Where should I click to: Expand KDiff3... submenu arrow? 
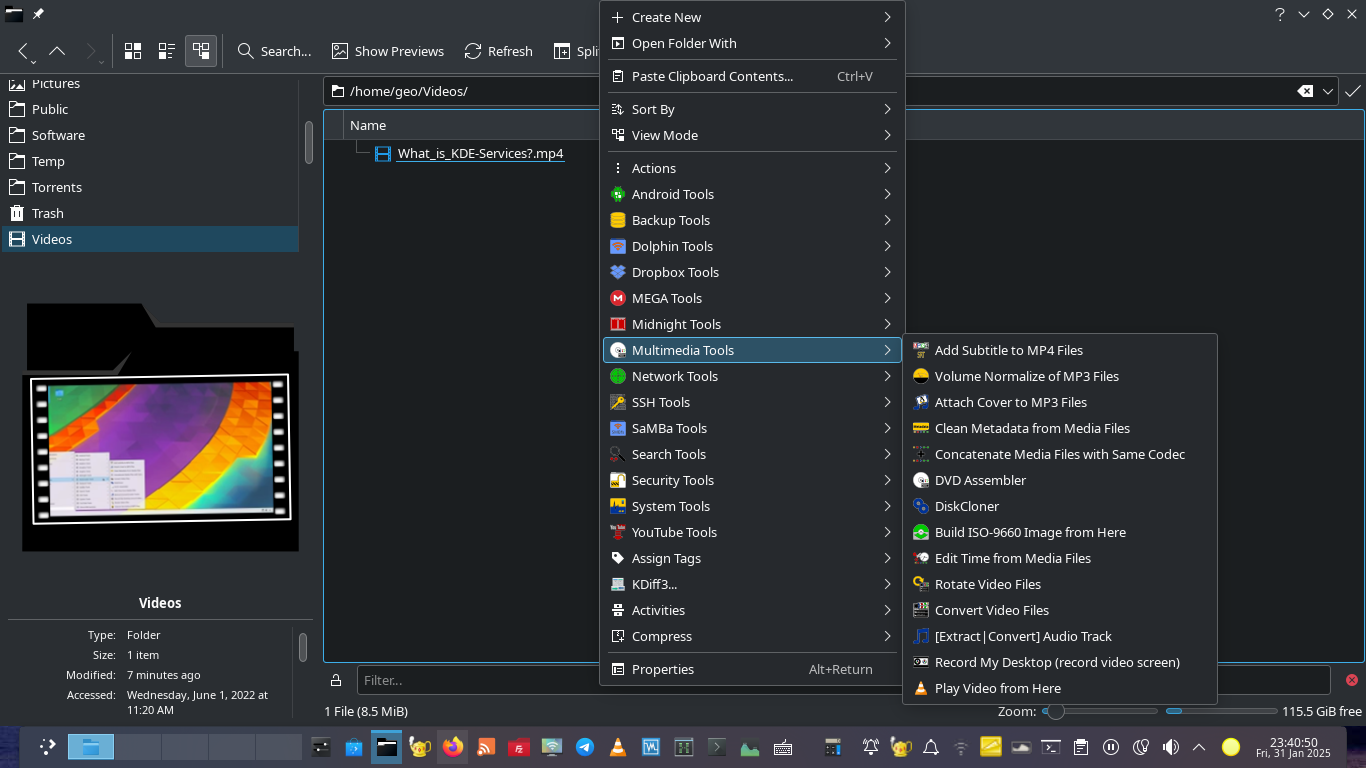887,584
